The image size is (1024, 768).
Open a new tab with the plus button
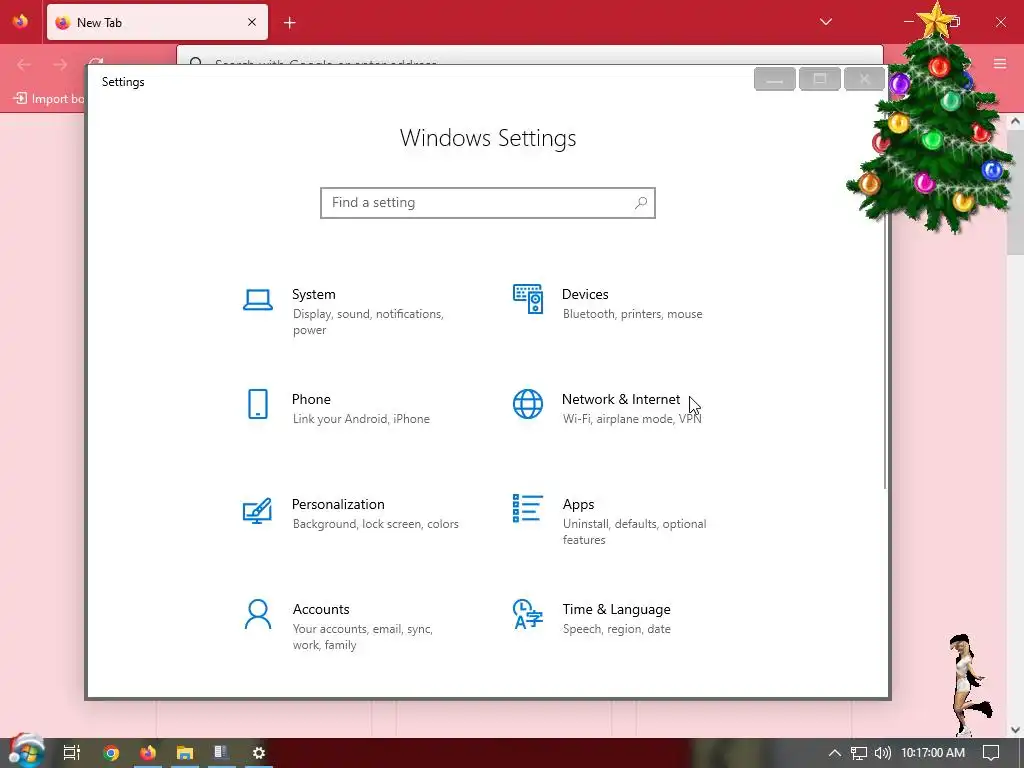(290, 23)
